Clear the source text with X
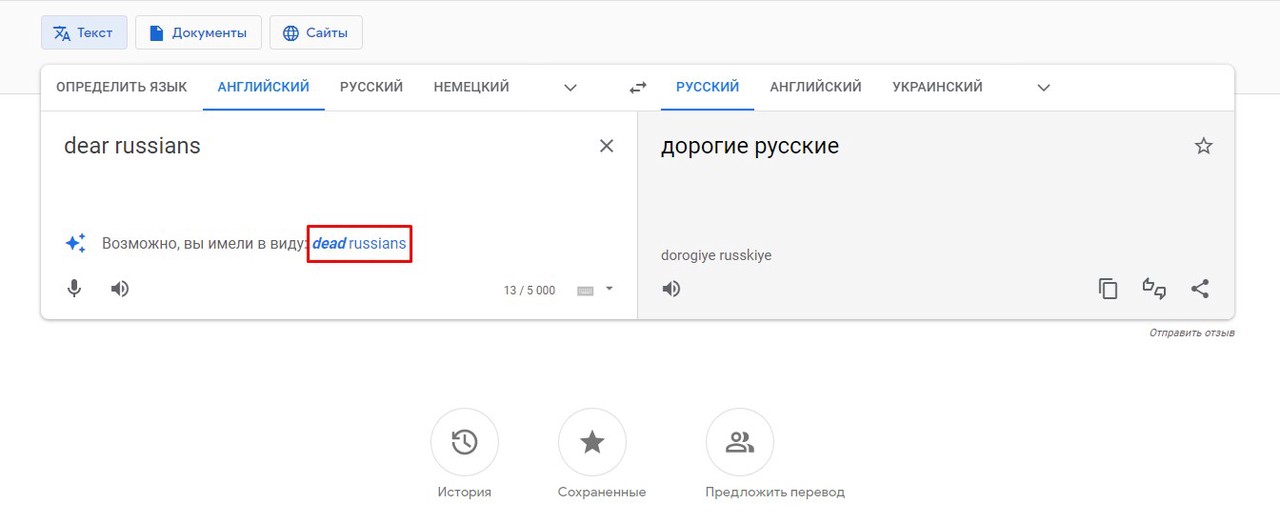Viewport: 1280px width, 524px height. point(606,146)
